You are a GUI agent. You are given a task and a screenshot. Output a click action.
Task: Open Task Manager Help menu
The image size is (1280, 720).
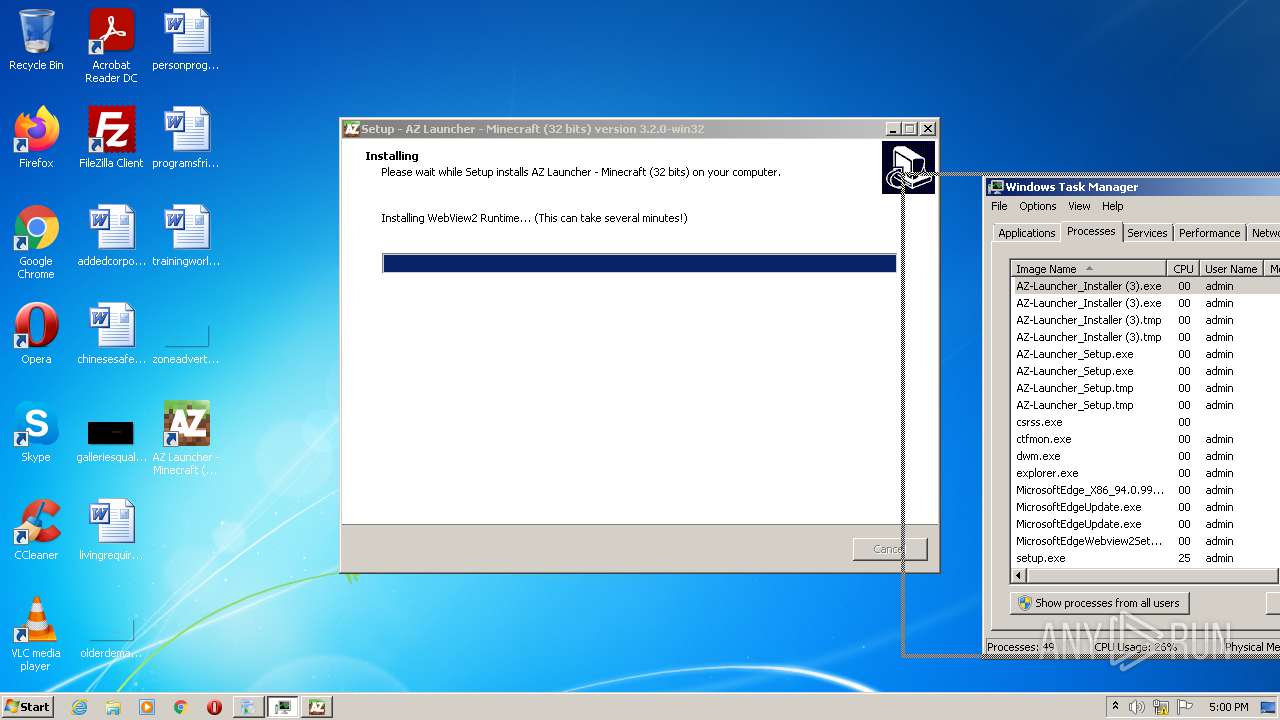[x=1112, y=206]
